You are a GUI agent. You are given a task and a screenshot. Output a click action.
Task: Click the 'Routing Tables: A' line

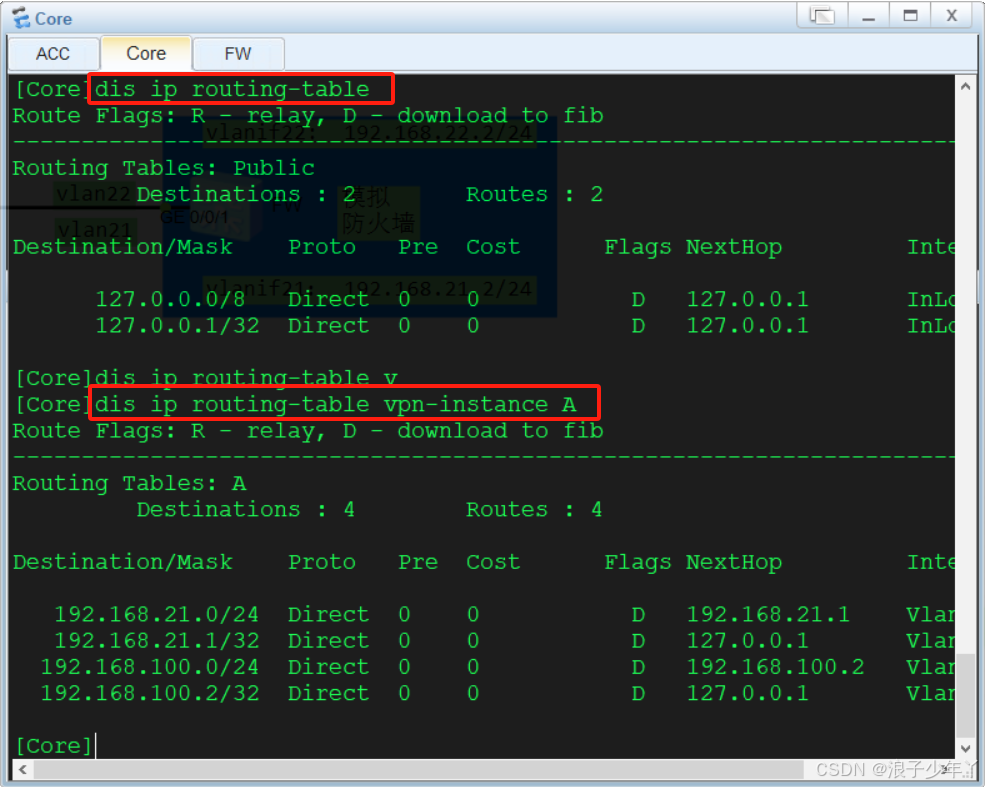(x=129, y=484)
